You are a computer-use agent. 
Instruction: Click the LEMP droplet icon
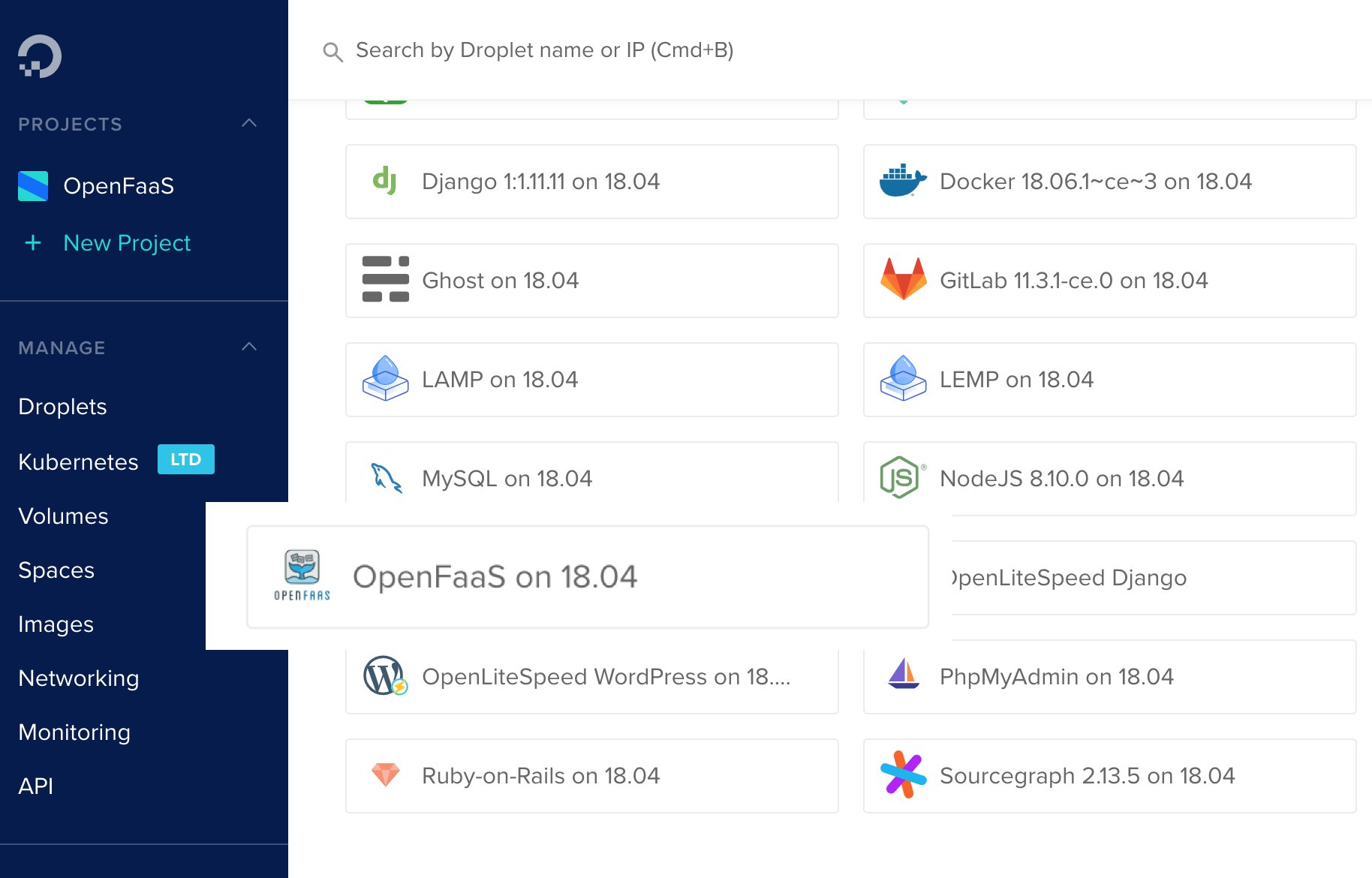pos(904,378)
